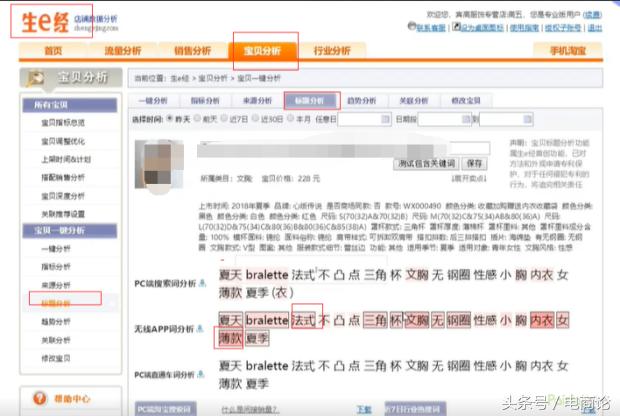Open 趋势分析 in the sidebar

tap(56, 321)
